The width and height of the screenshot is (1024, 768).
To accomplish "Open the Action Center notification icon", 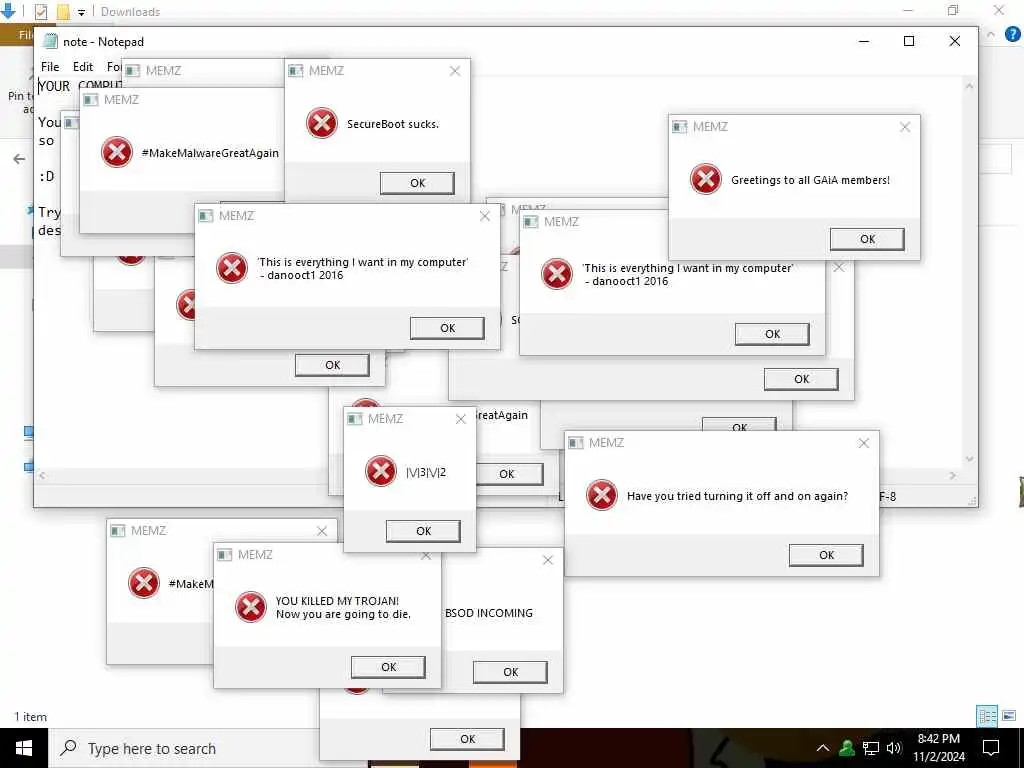I will point(991,748).
